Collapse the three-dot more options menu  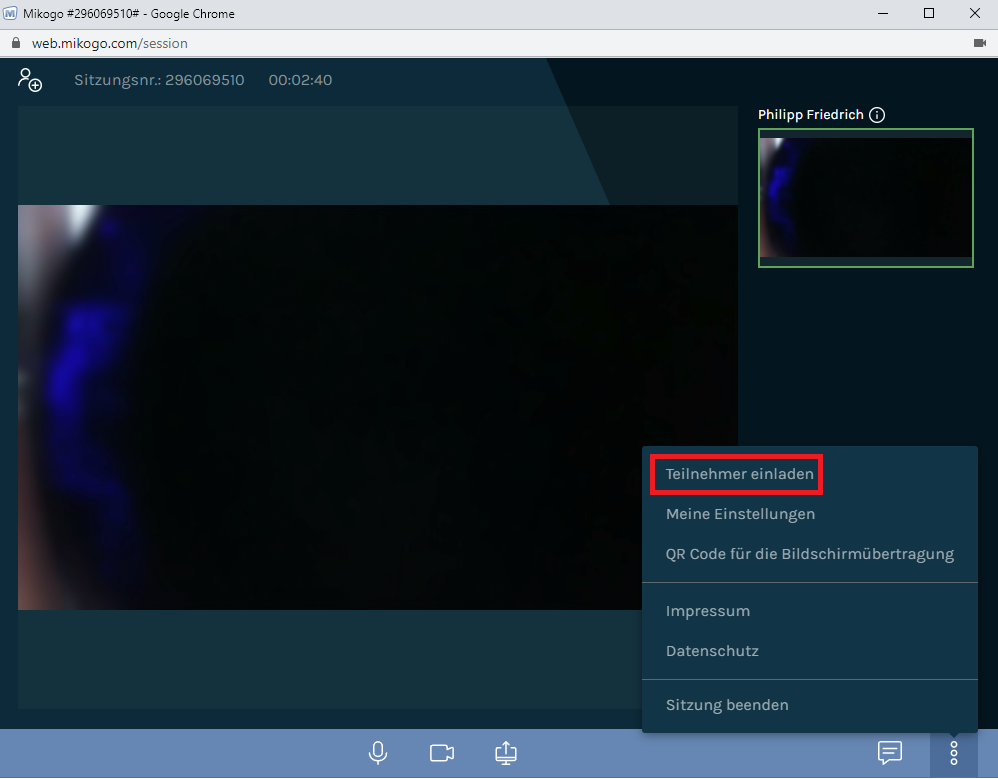tap(954, 753)
